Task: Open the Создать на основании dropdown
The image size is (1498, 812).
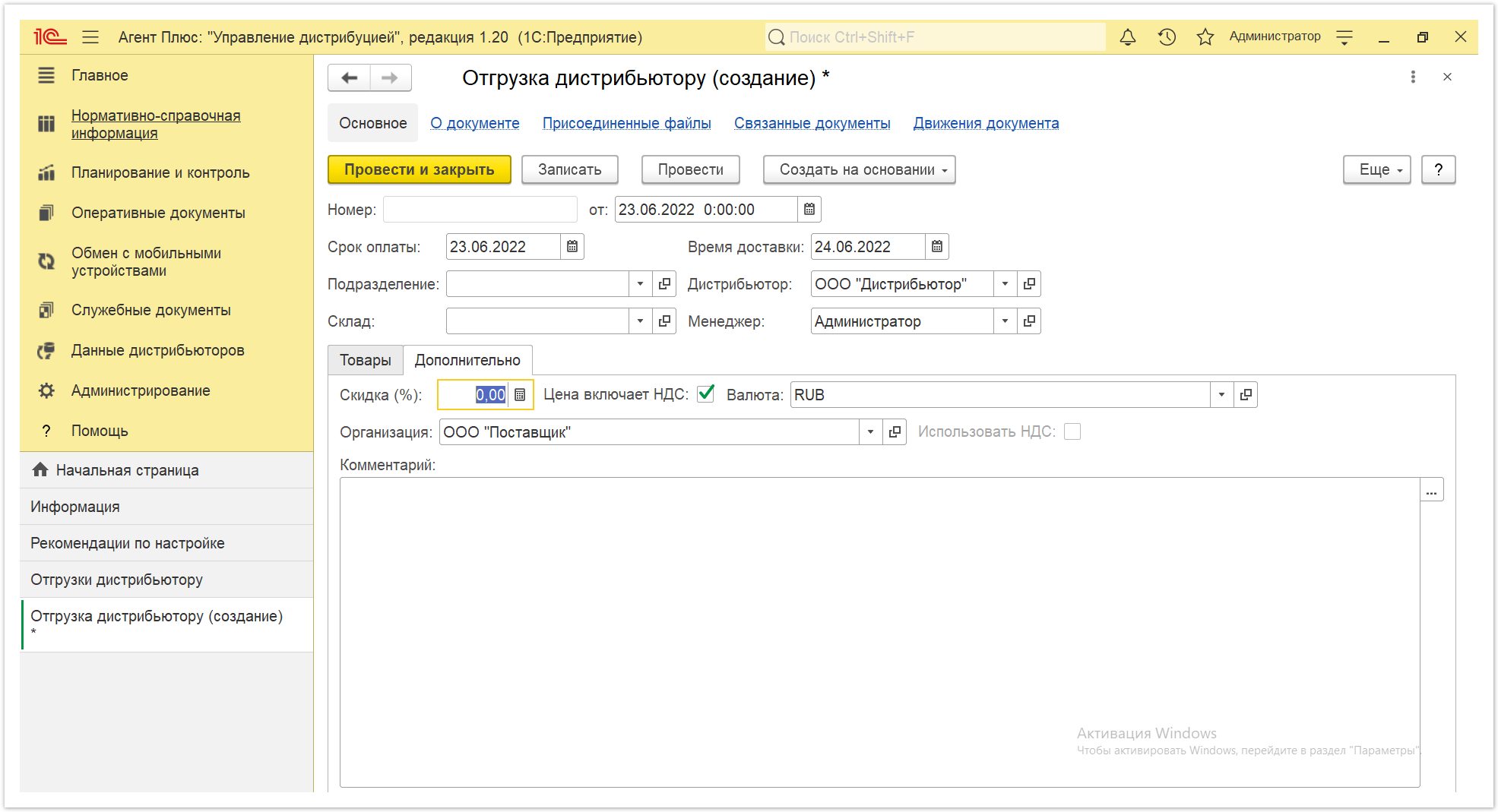Action: point(859,169)
